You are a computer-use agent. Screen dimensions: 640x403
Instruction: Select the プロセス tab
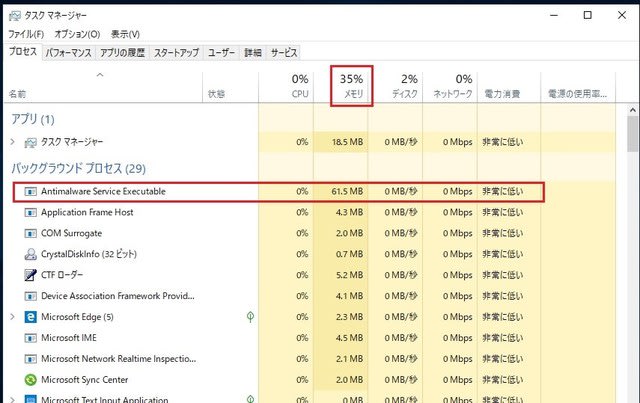(x=23, y=52)
